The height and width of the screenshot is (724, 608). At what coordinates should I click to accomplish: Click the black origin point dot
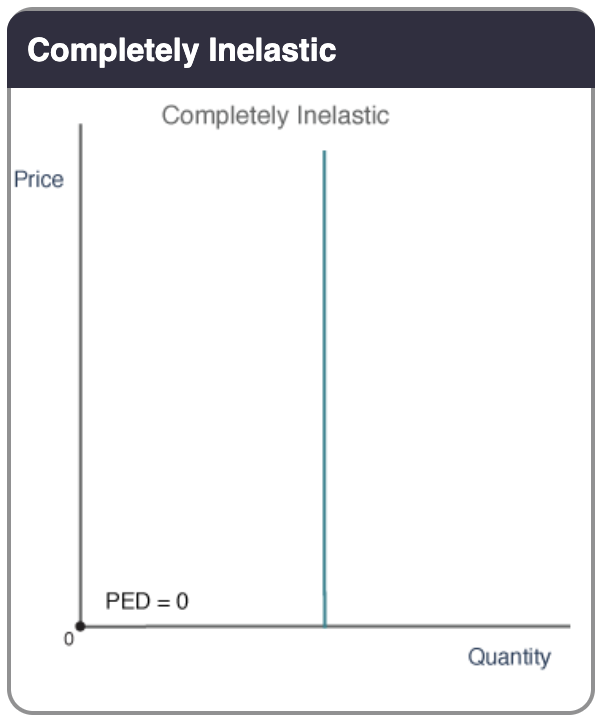[81, 627]
